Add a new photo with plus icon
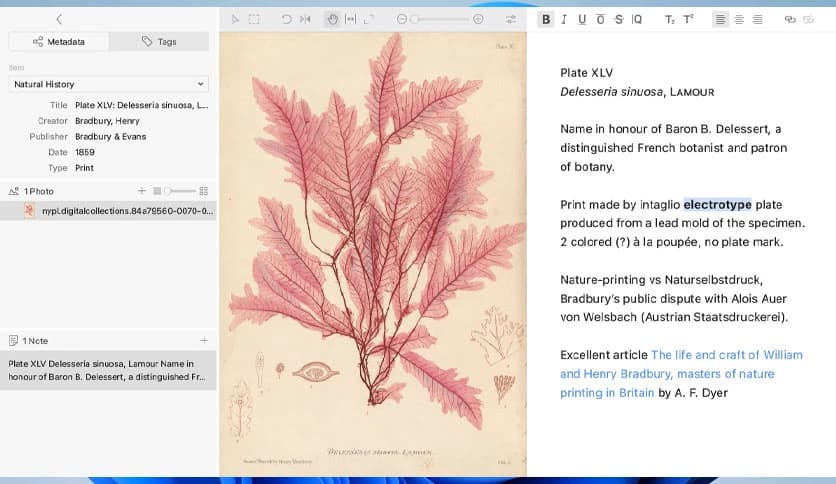This screenshot has width=836, height=484. pos(142,191)
